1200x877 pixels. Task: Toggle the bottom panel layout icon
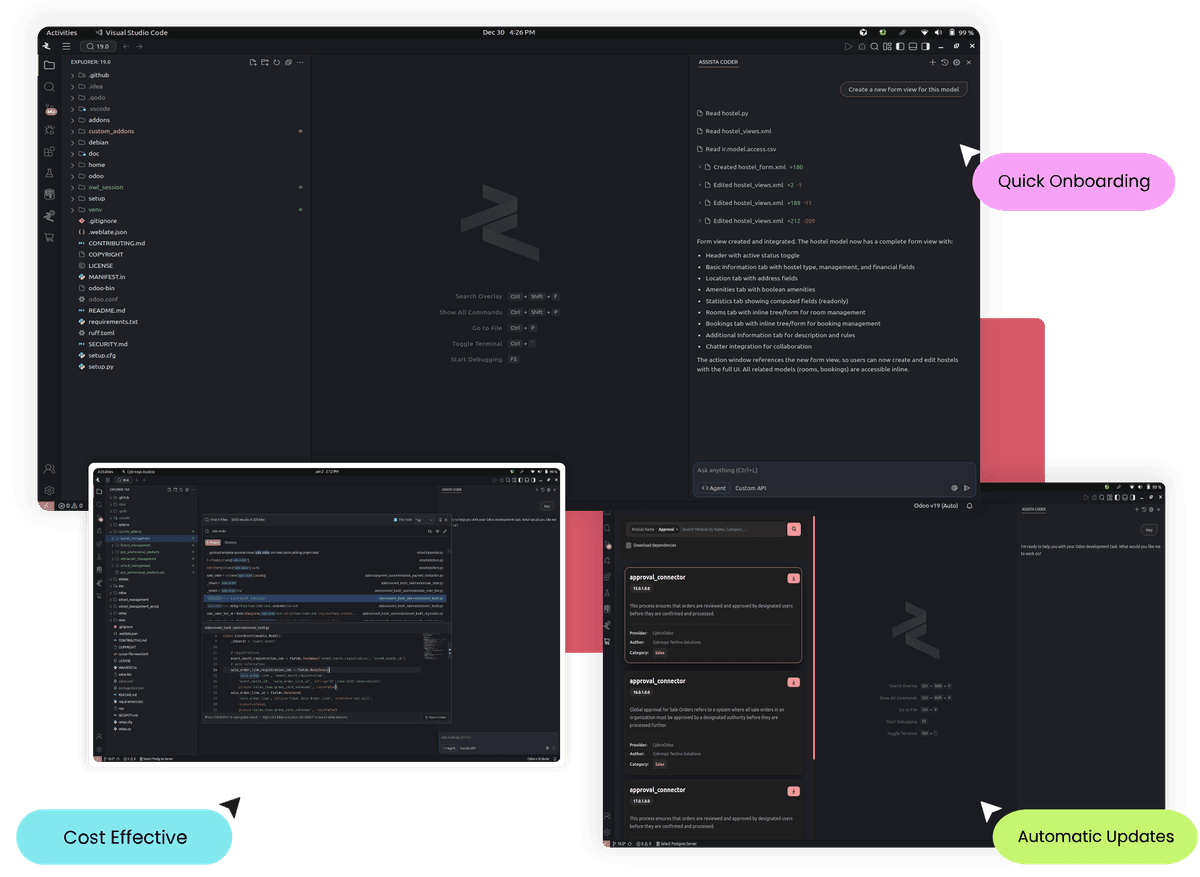911,46
